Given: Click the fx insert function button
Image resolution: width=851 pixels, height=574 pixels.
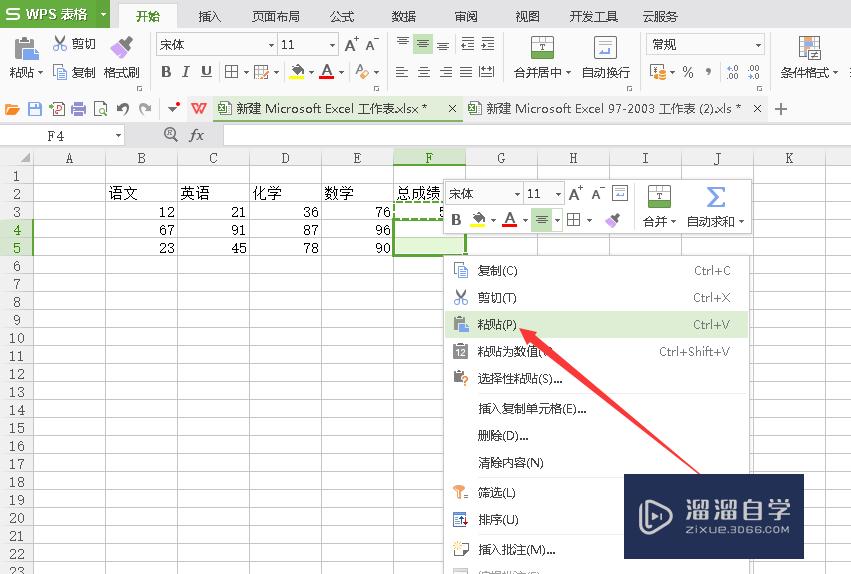Looking at the screenshot, I should tap(196, 135).
